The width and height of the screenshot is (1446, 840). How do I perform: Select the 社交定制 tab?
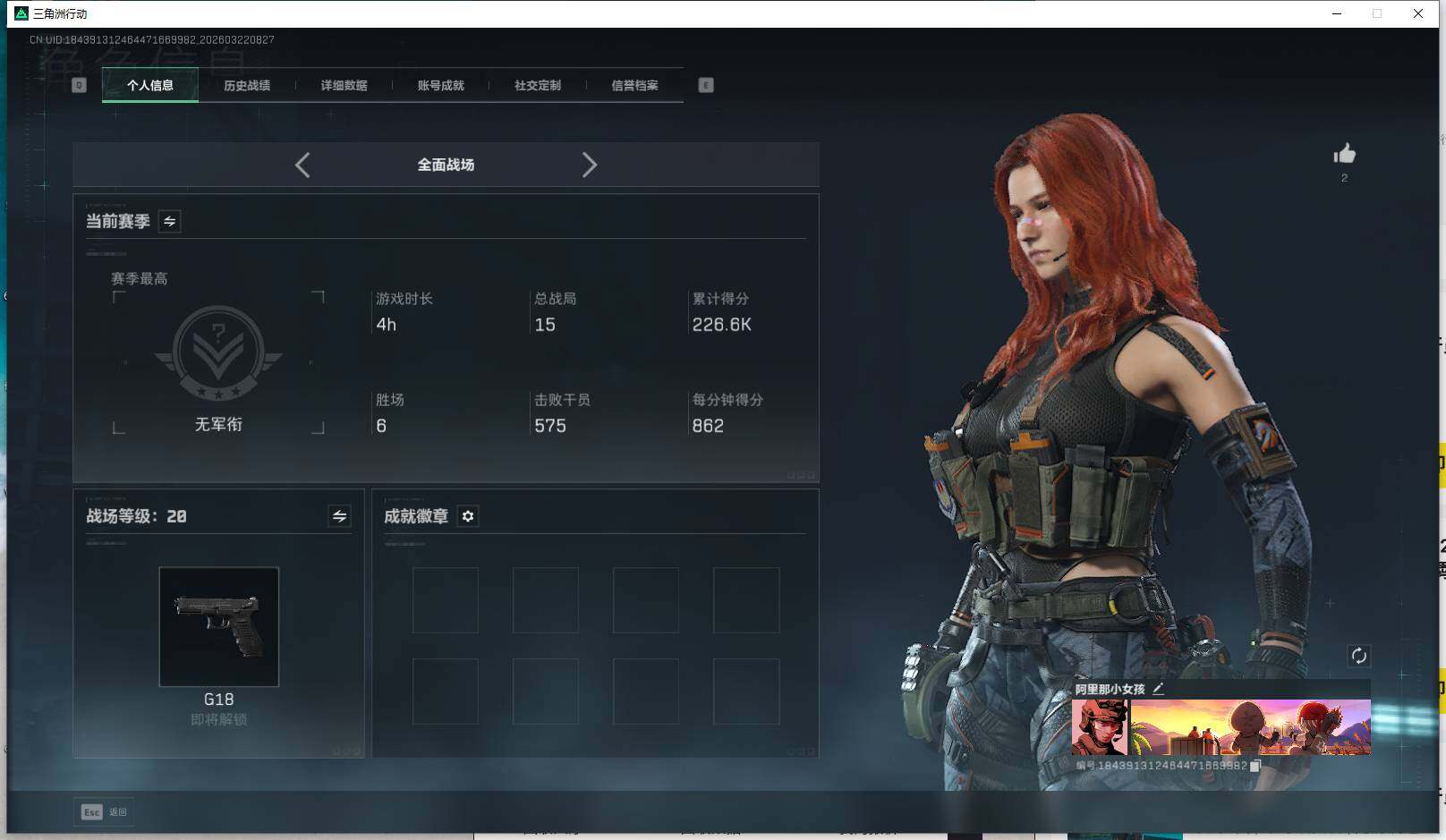pyautogui.click(x=538, y=85)
